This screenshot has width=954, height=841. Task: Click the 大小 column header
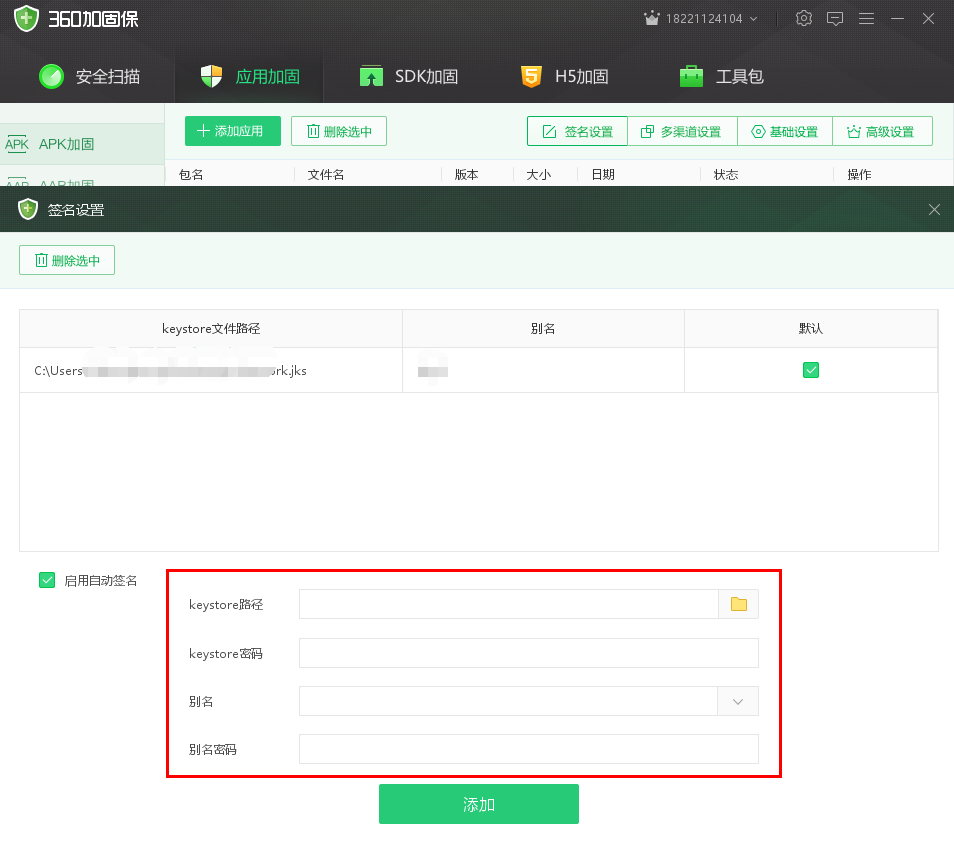(x=538, y=175)
